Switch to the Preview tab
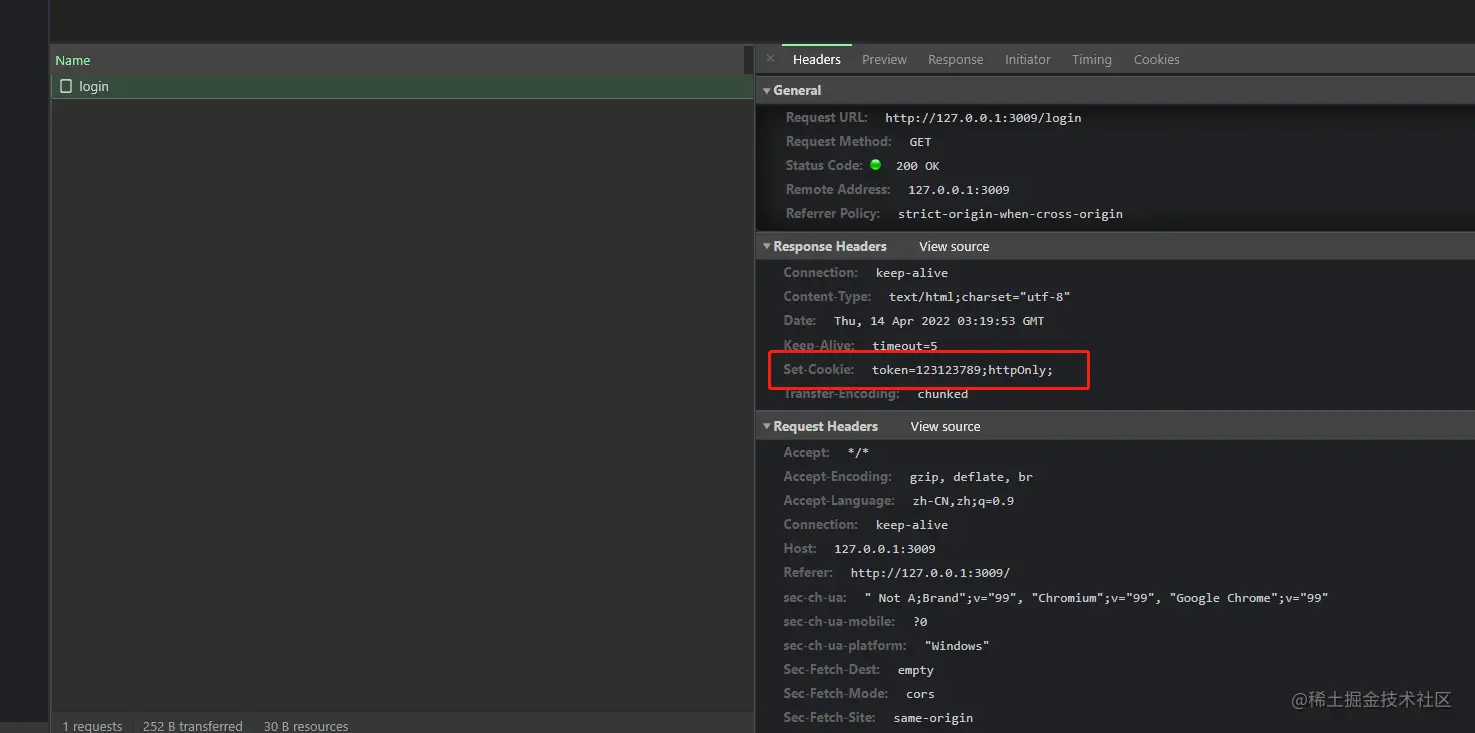The height and width of the screenshot is (733, 1475). pyautogui.click(x=884, y=59)
